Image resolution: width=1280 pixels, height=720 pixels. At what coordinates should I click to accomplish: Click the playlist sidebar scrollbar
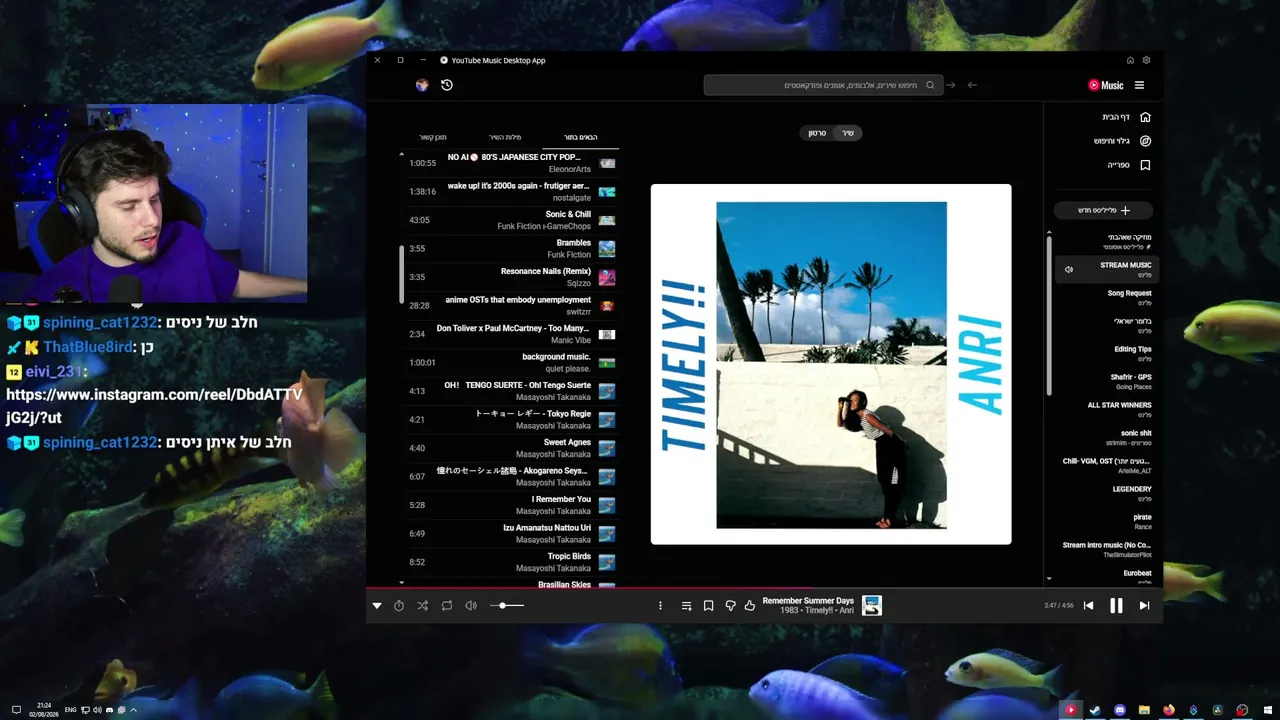click(1049, 314)
